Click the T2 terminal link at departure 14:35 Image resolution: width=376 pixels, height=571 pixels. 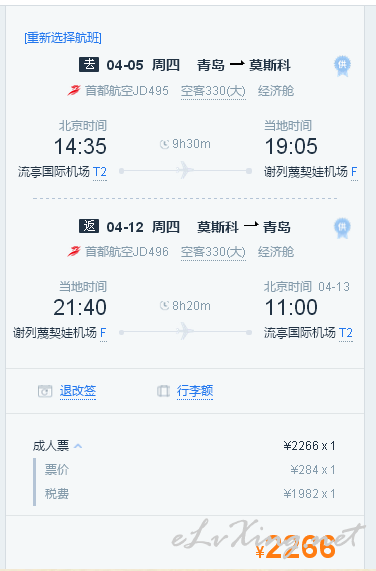tap(100, 172)
